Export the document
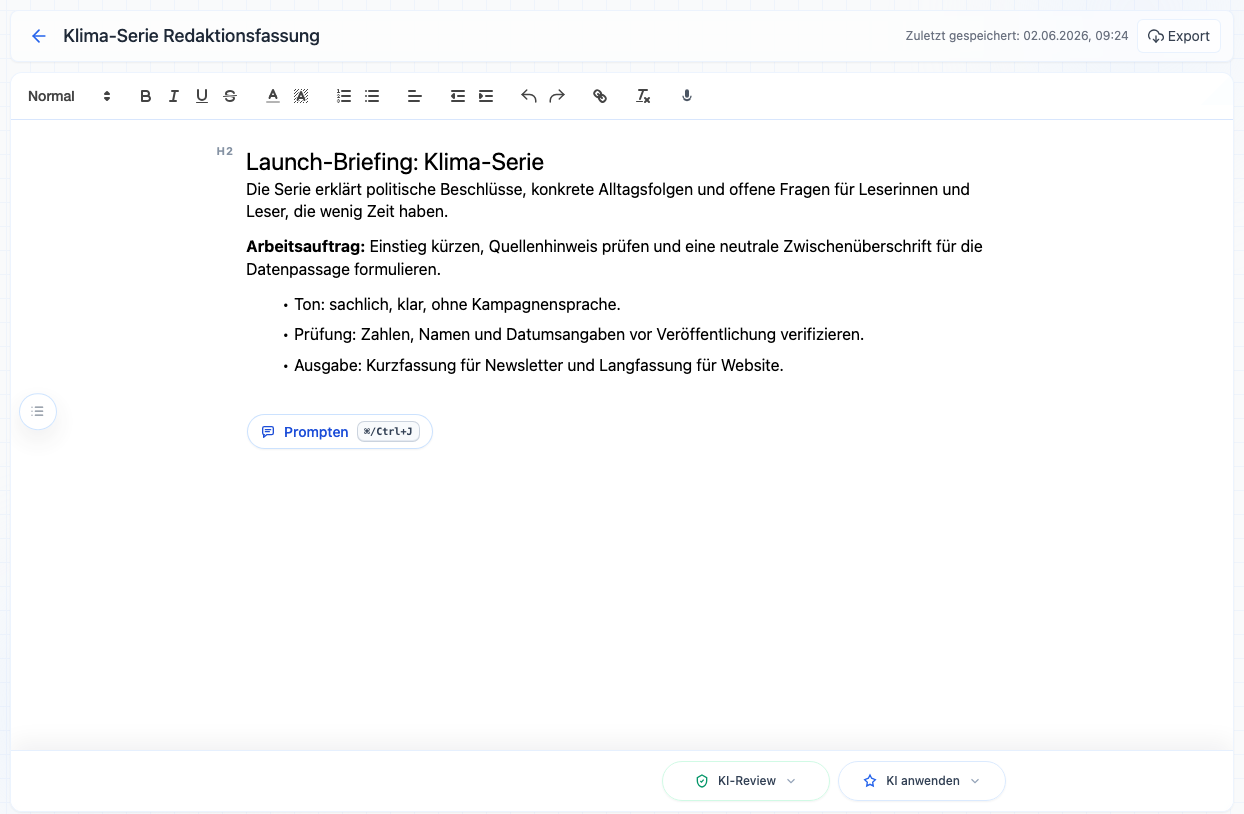The height and width of the screenshot is (814, 1244). point(1179,36)
